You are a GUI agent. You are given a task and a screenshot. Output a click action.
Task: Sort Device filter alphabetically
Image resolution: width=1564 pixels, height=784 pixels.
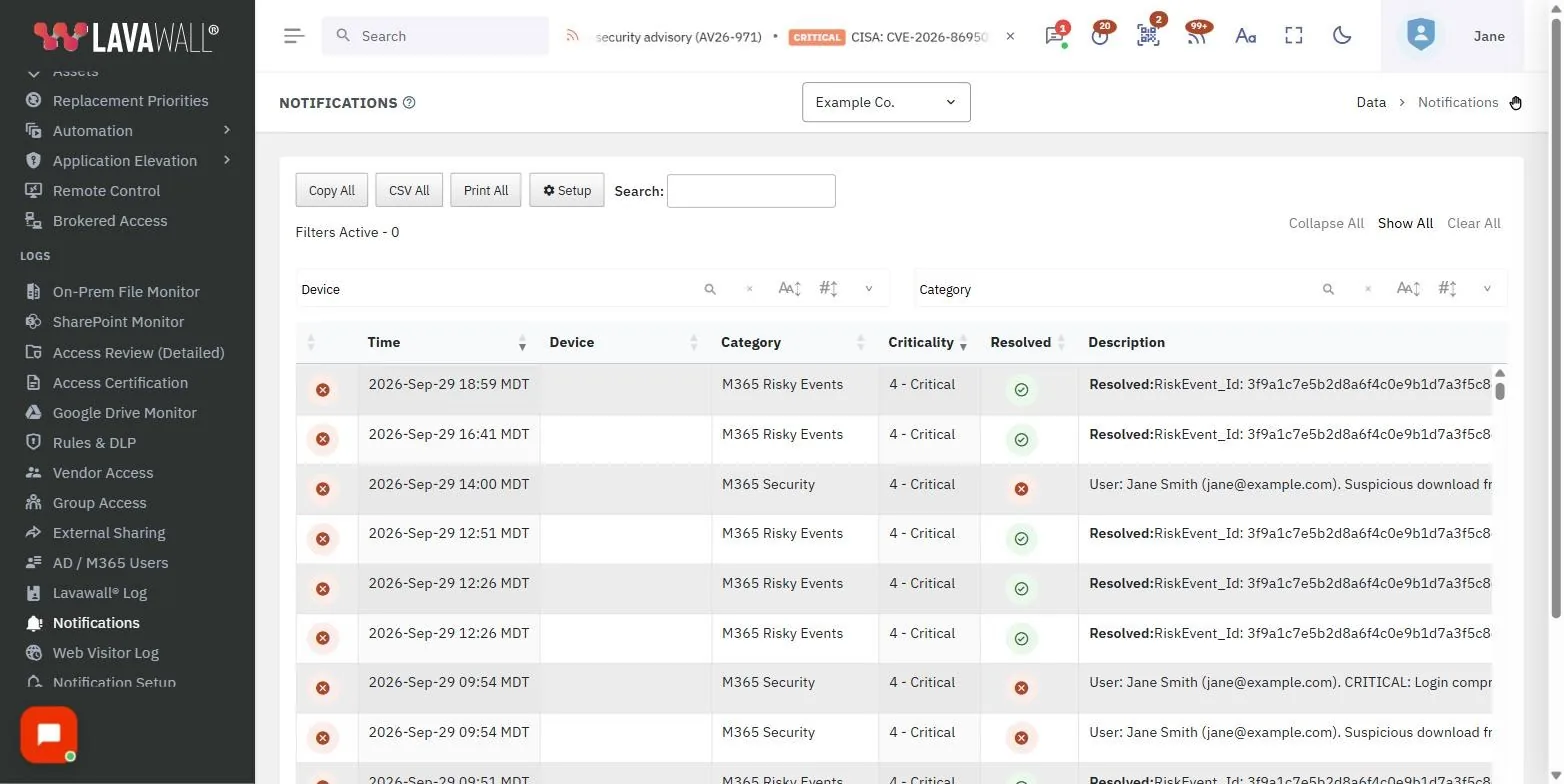coord(790,289)
